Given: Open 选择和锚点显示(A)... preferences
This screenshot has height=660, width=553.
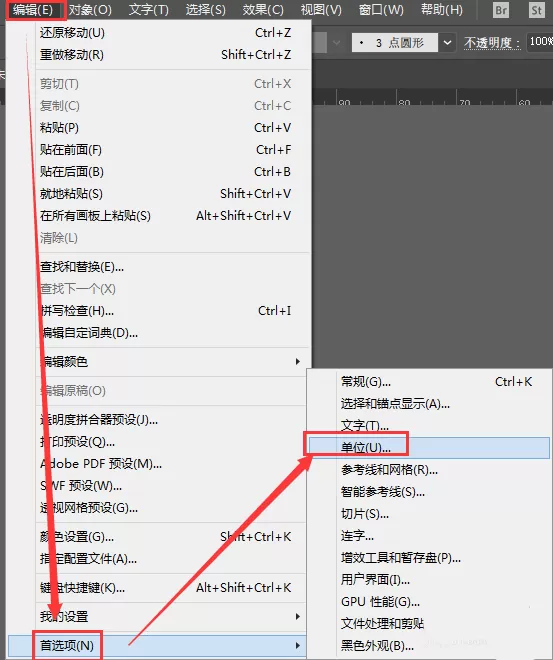Looking at the screenshot, I should point(429,404).
